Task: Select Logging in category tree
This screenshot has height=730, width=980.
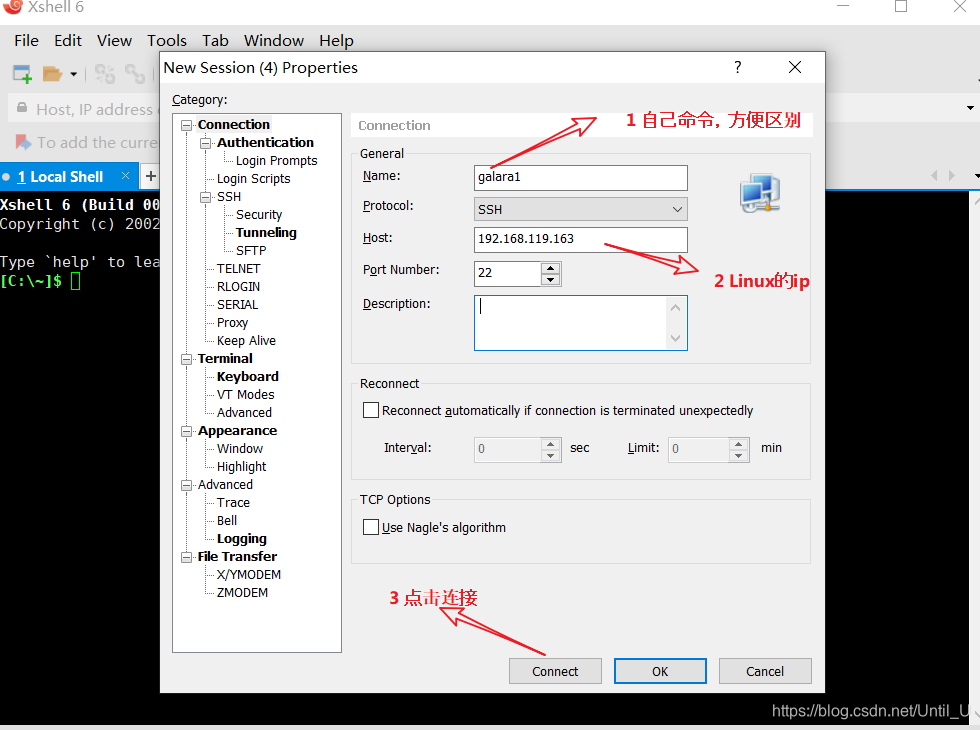Action: (x=241, y=539)
